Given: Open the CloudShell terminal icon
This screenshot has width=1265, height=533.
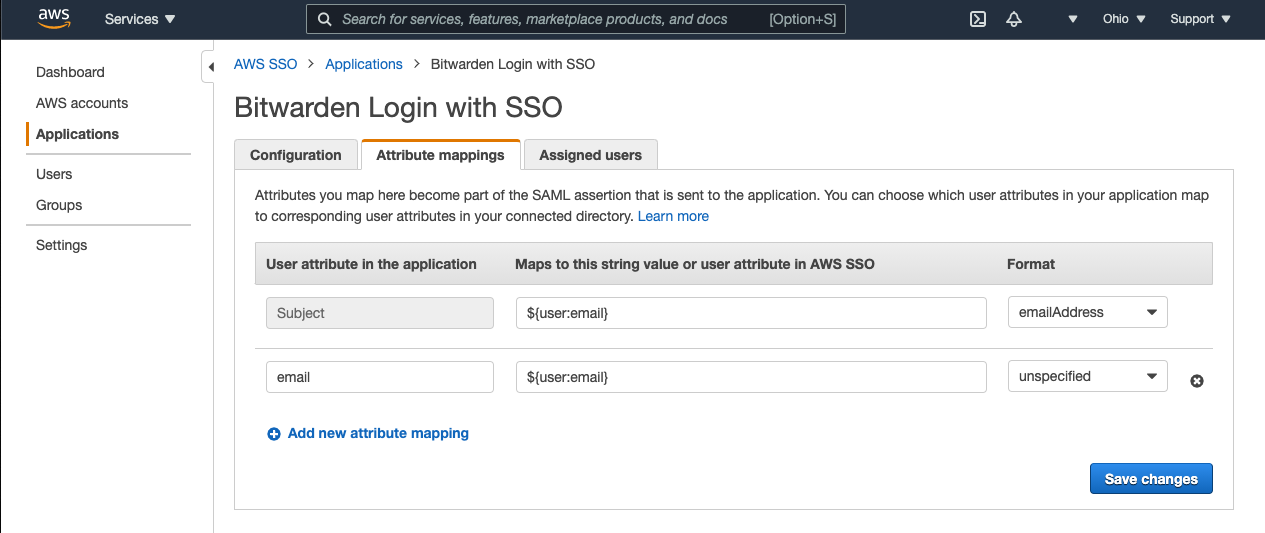Looking at the screenshot, I should pos(978,19).
